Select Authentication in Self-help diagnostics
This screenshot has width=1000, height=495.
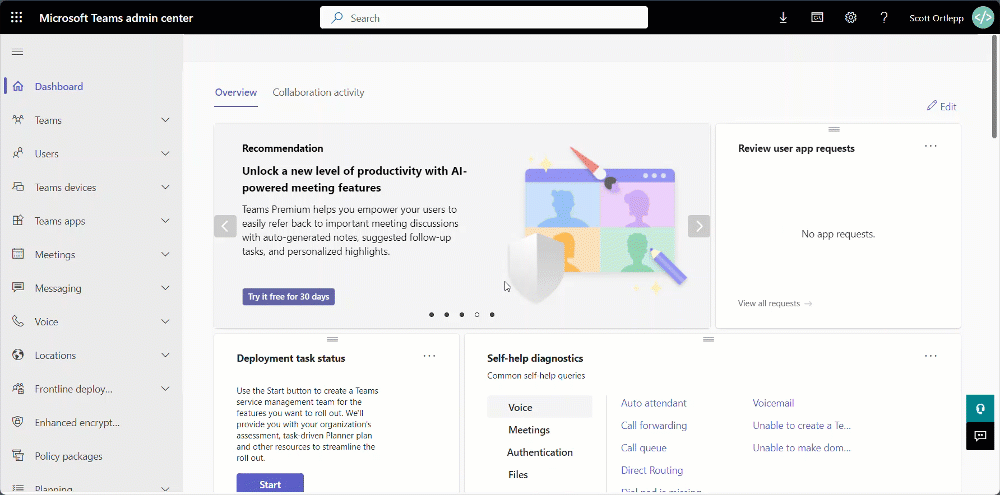pyautogui.click(x=540, y=452)
